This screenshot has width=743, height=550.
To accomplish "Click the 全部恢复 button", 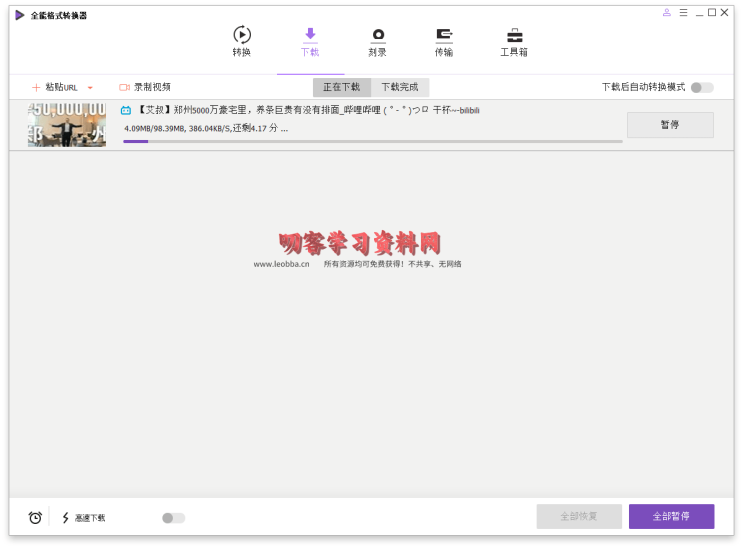I will coord(579,516).
